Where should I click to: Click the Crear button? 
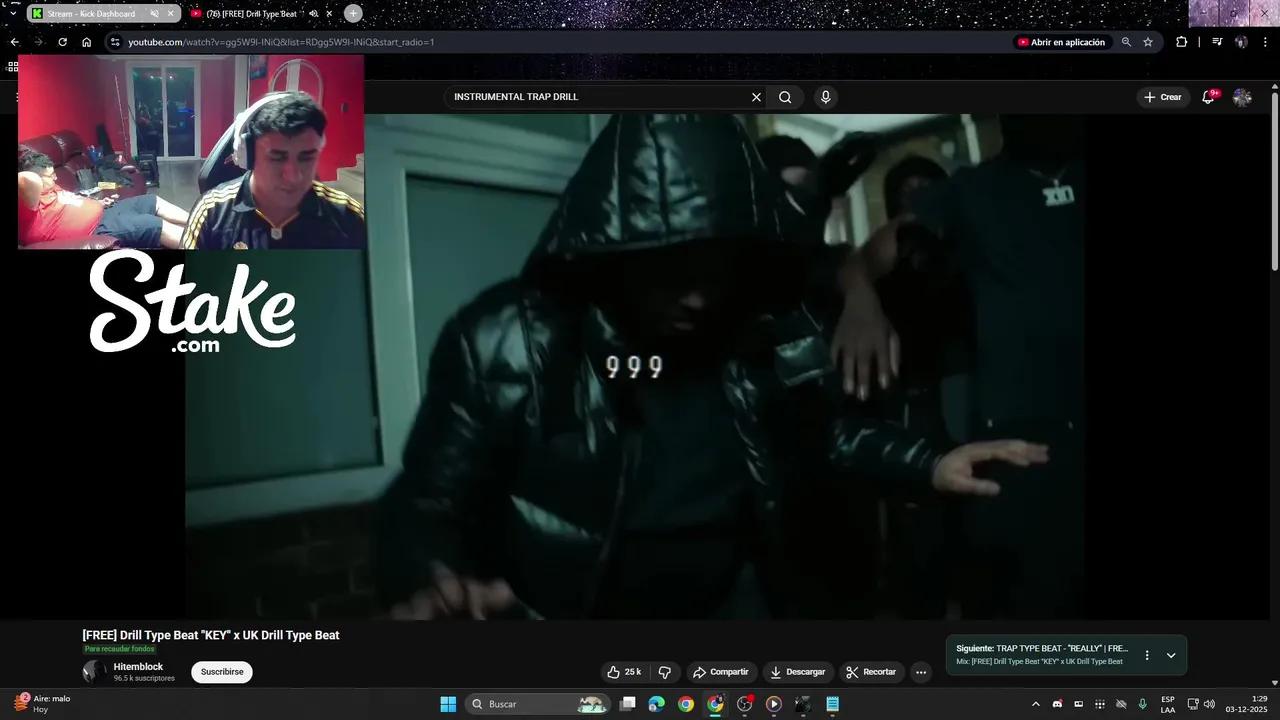pyautogui.click(x=1163, y=97)
